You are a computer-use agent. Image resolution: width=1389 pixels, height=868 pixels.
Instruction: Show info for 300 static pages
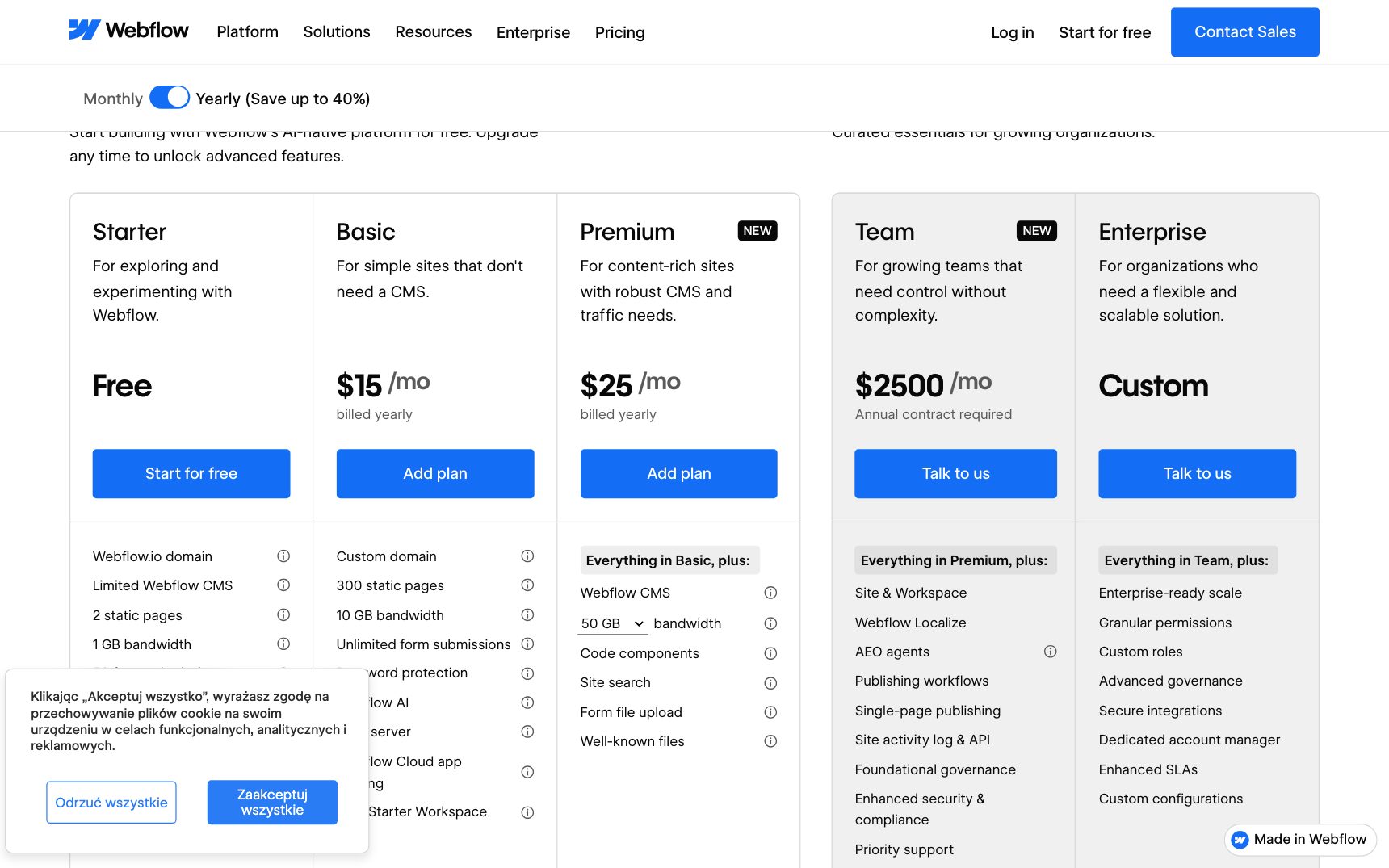tap(527, 585)
